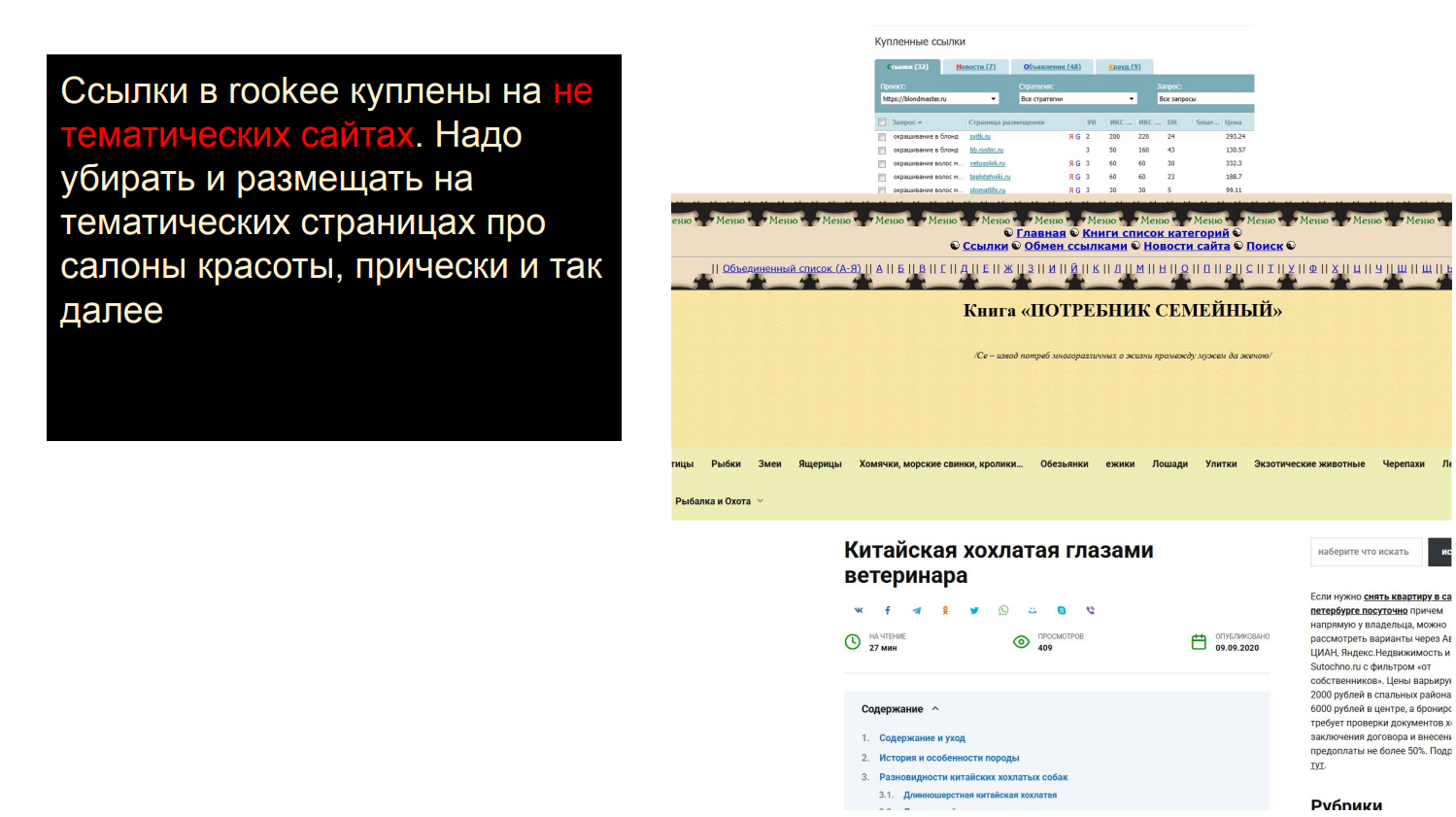Share the article via Skype icon
This screenshot has width=1456, height=817.
click(x=1062, y=611)
